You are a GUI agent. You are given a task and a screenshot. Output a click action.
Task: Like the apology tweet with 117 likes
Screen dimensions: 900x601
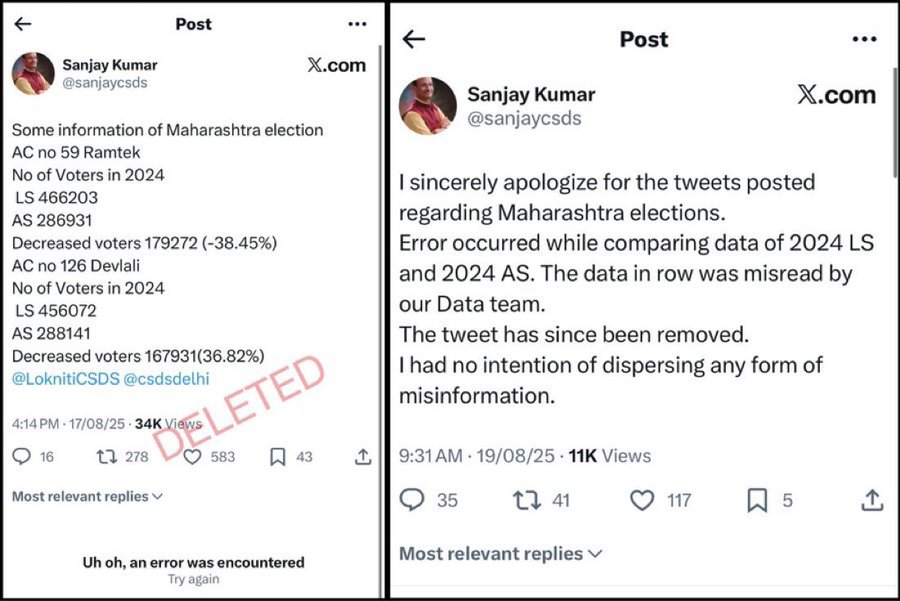642,500
